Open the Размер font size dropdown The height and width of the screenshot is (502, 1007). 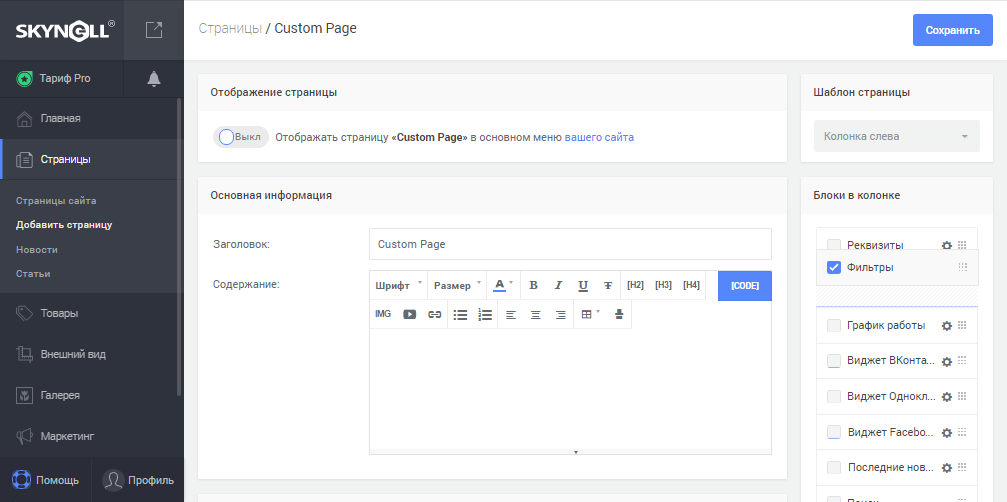[x=457, y=286]
